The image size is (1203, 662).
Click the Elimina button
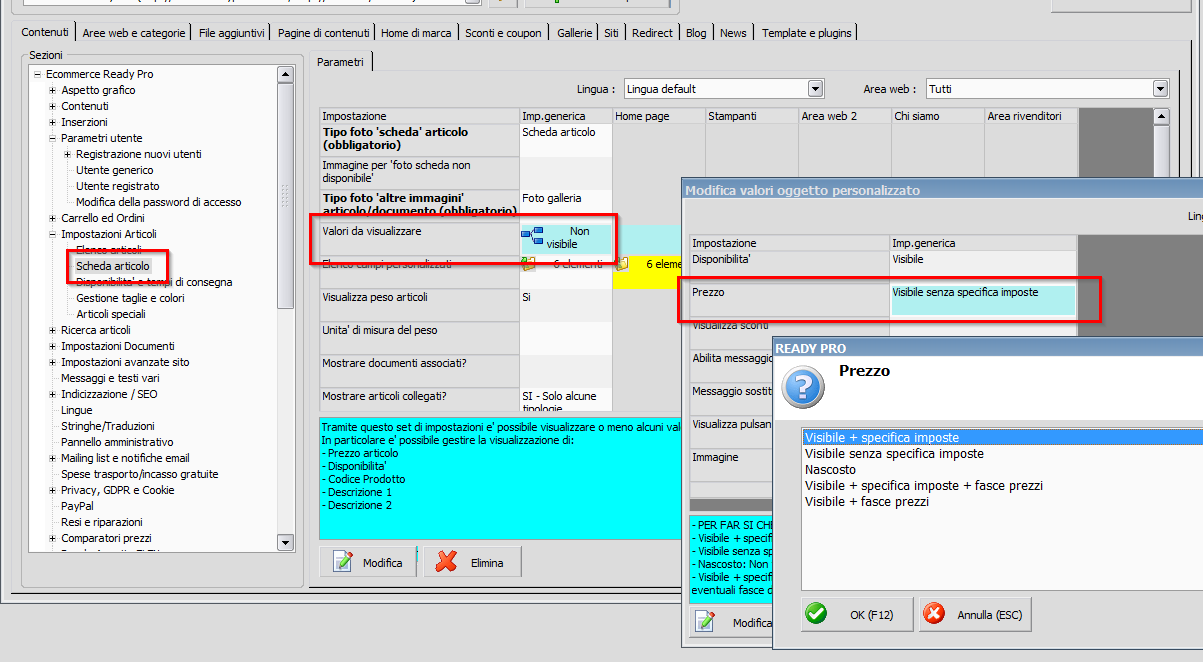(x=473, y=562)
